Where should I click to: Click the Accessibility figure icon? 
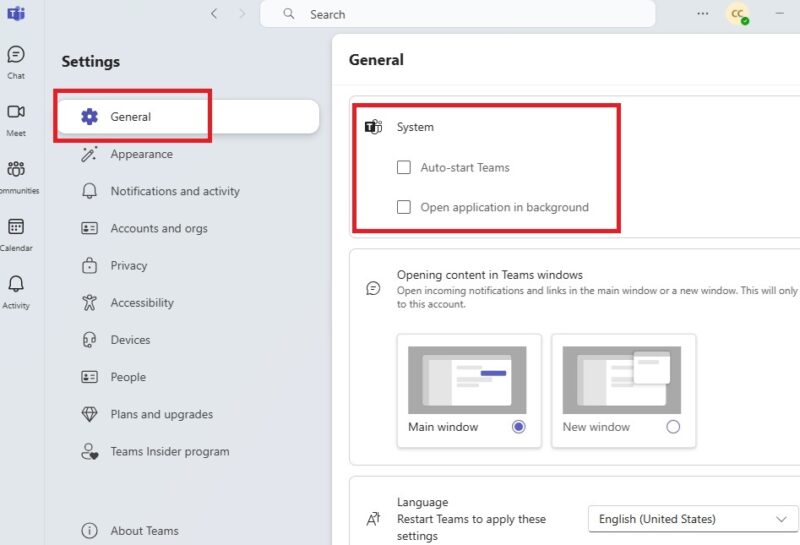coord(89,303)
